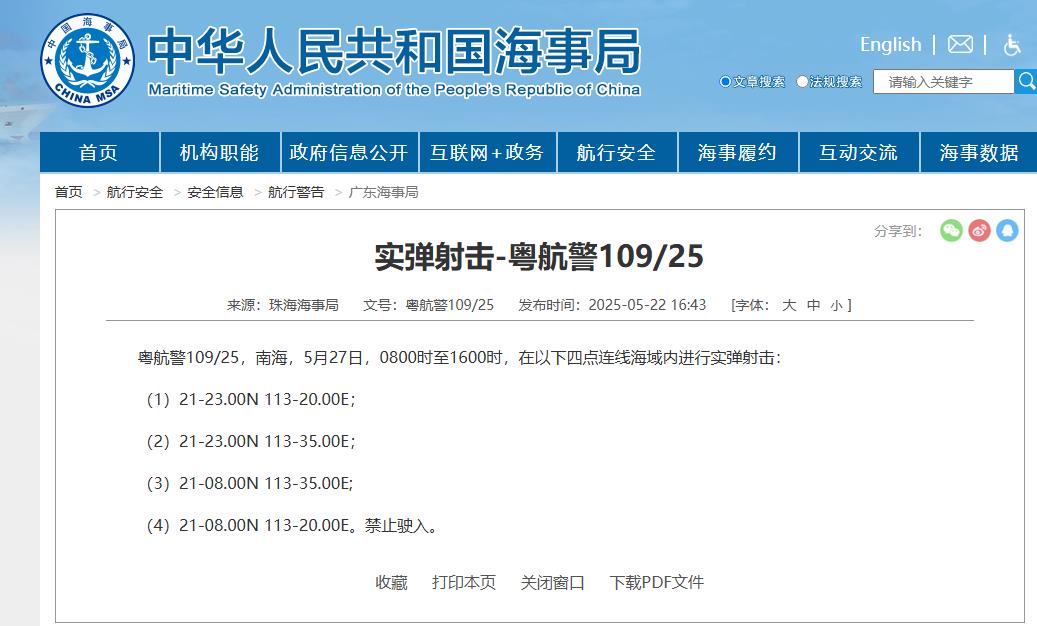Click the keyword search input field
Viewport: 1037px width, 626px height.
click(x=942, y=82)
